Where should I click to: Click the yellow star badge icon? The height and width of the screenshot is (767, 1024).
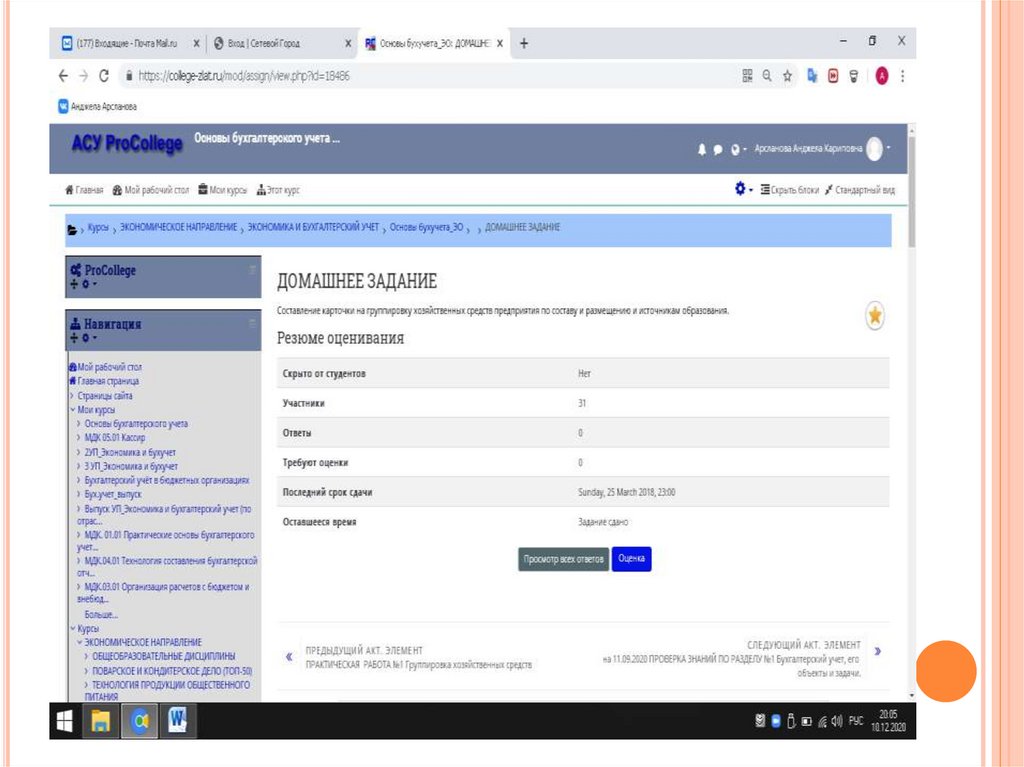[875, 316]
